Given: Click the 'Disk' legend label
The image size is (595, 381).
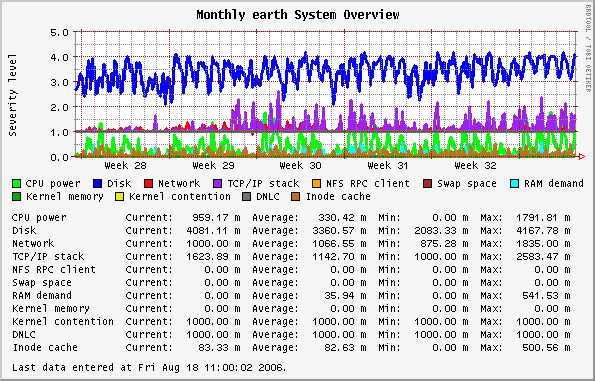Looking at the screenshot, I should pyautogui.click(x=119, y=184).
